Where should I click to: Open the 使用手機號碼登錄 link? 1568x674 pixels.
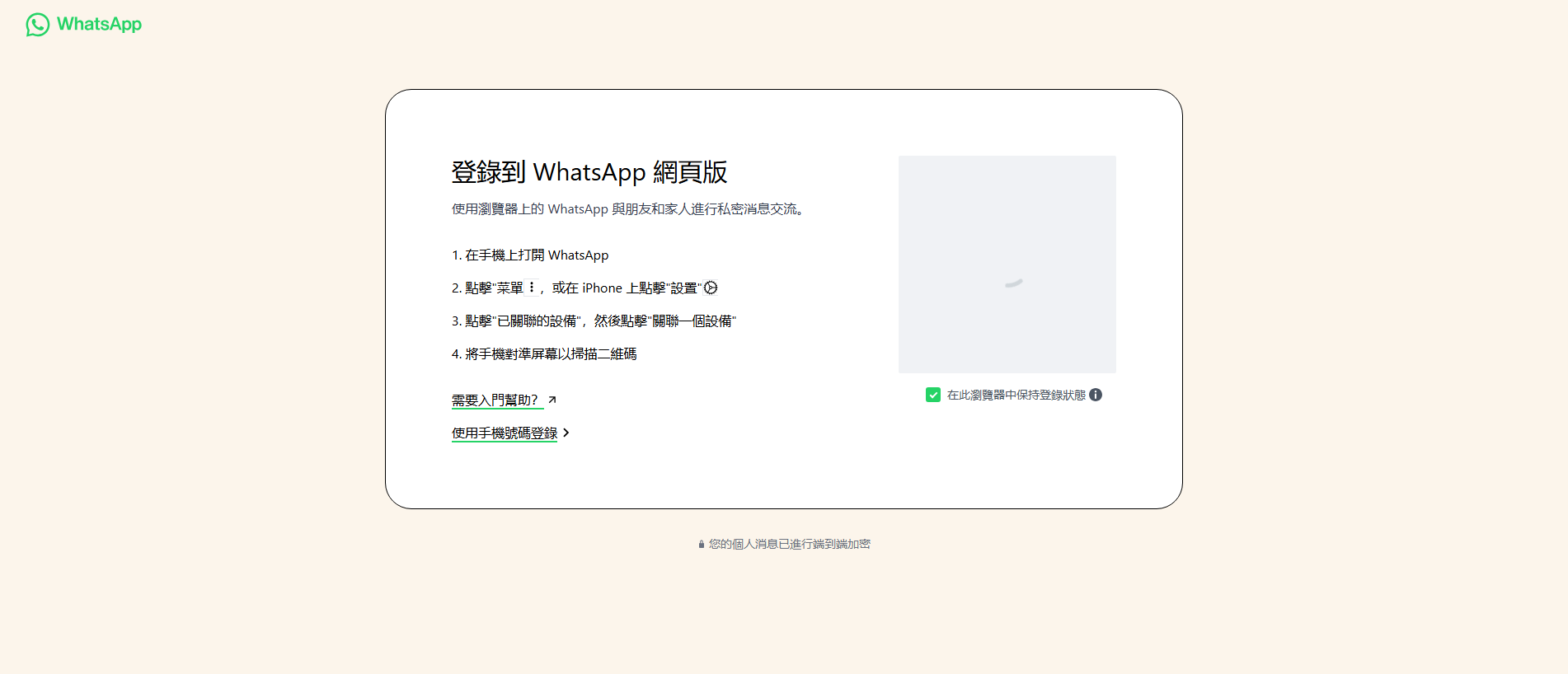click(505, 433)
